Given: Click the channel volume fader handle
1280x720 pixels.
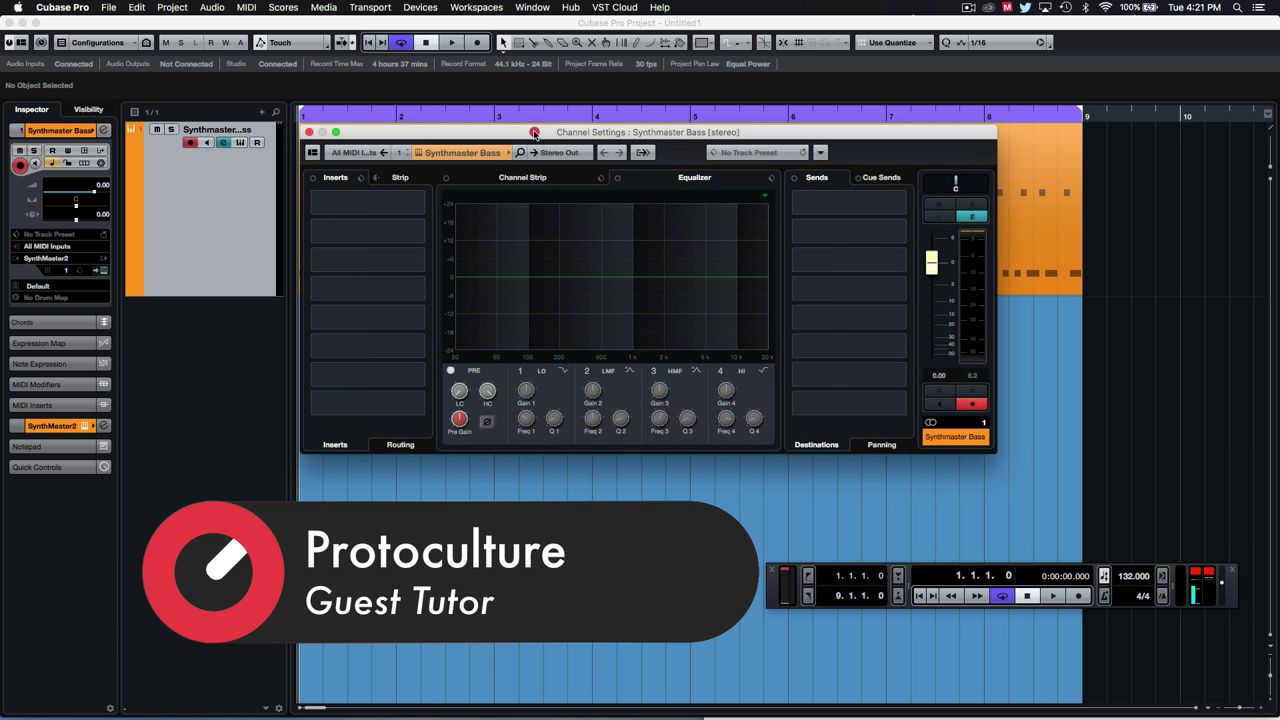Looking at the screenshot, I should click(932, 262).
